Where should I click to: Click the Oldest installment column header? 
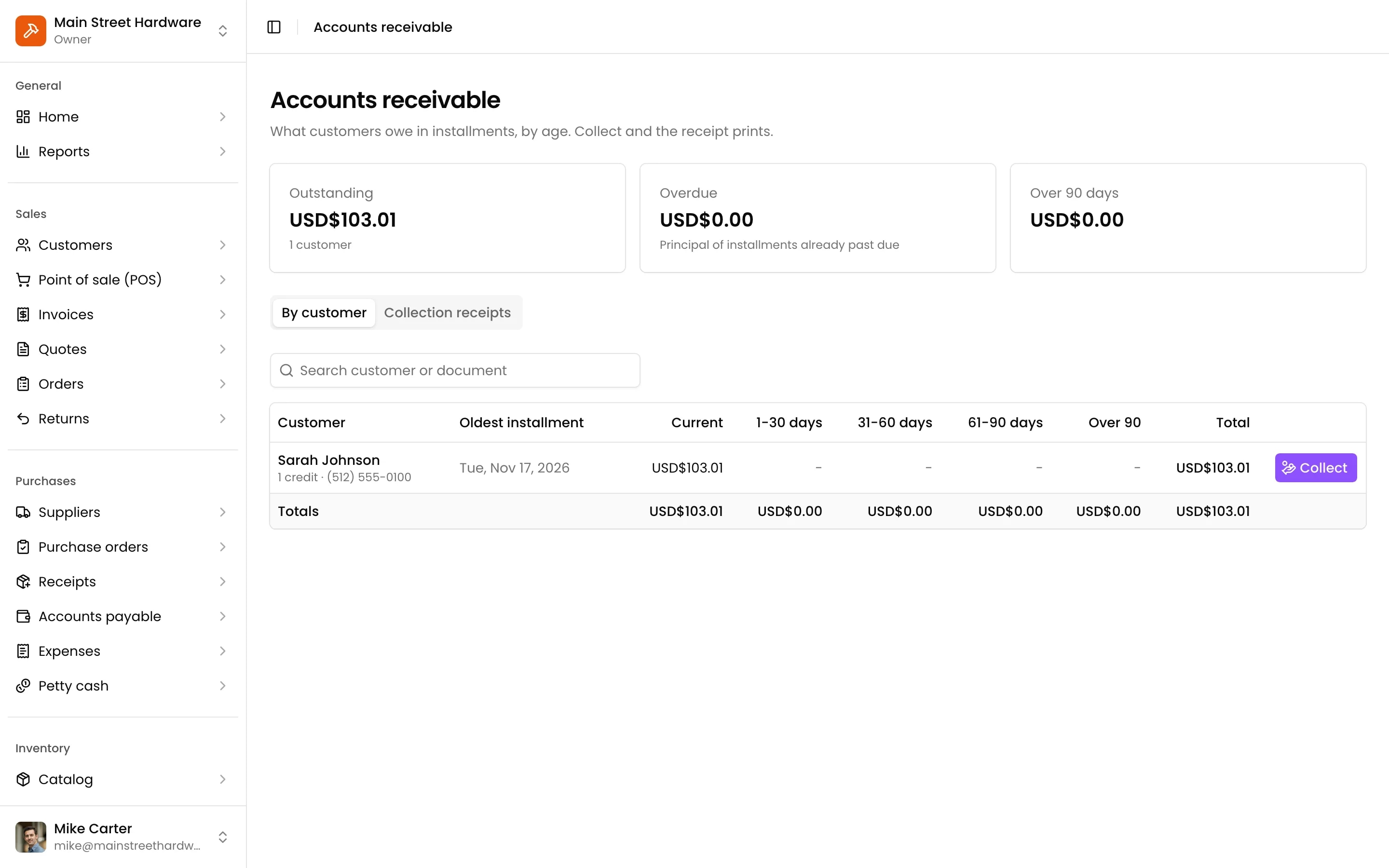pyautogui.click(x=521, y=422)
